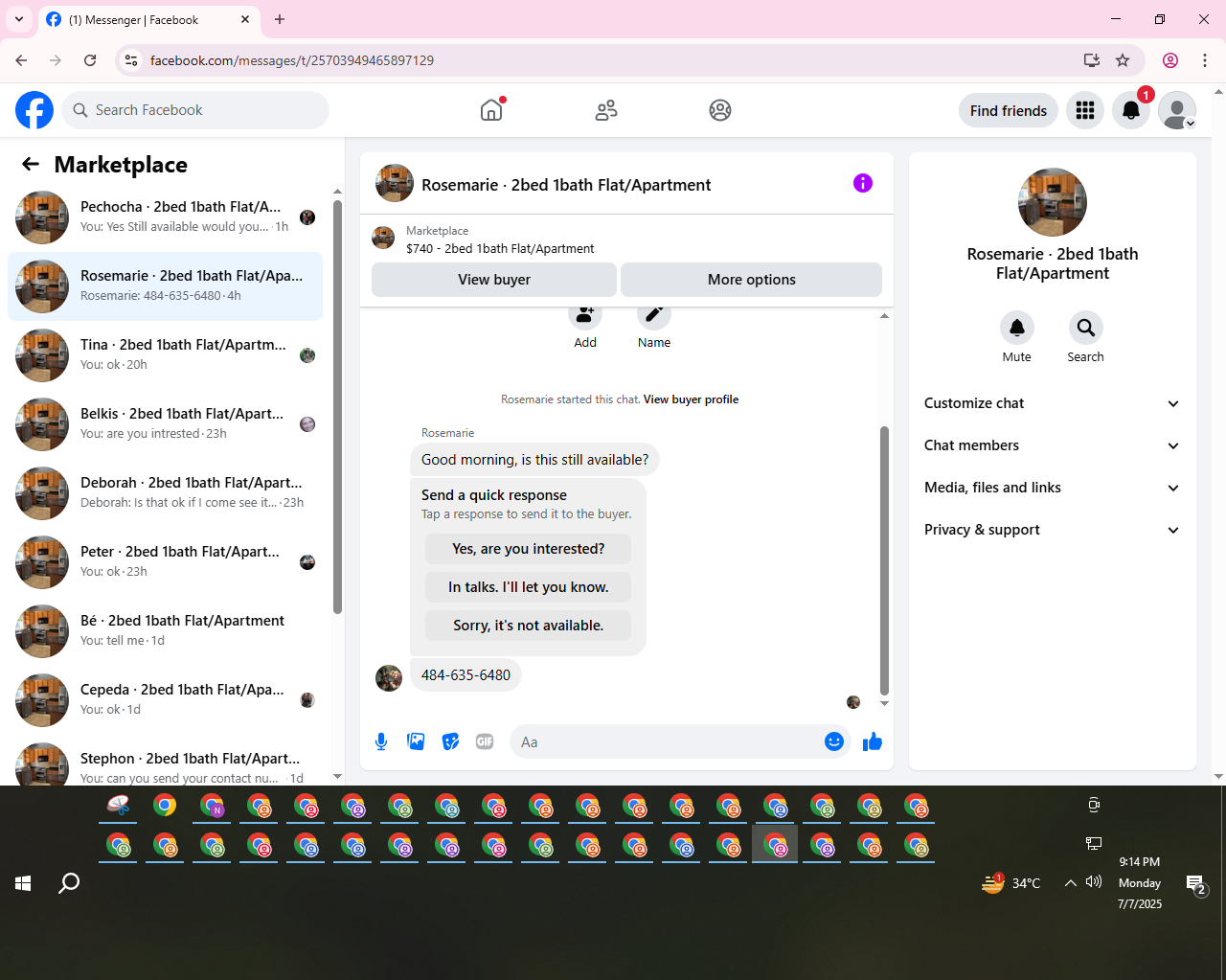1226x980 pixels.
Task: Open Chrome's three-dot menu
Action: 1205,60
